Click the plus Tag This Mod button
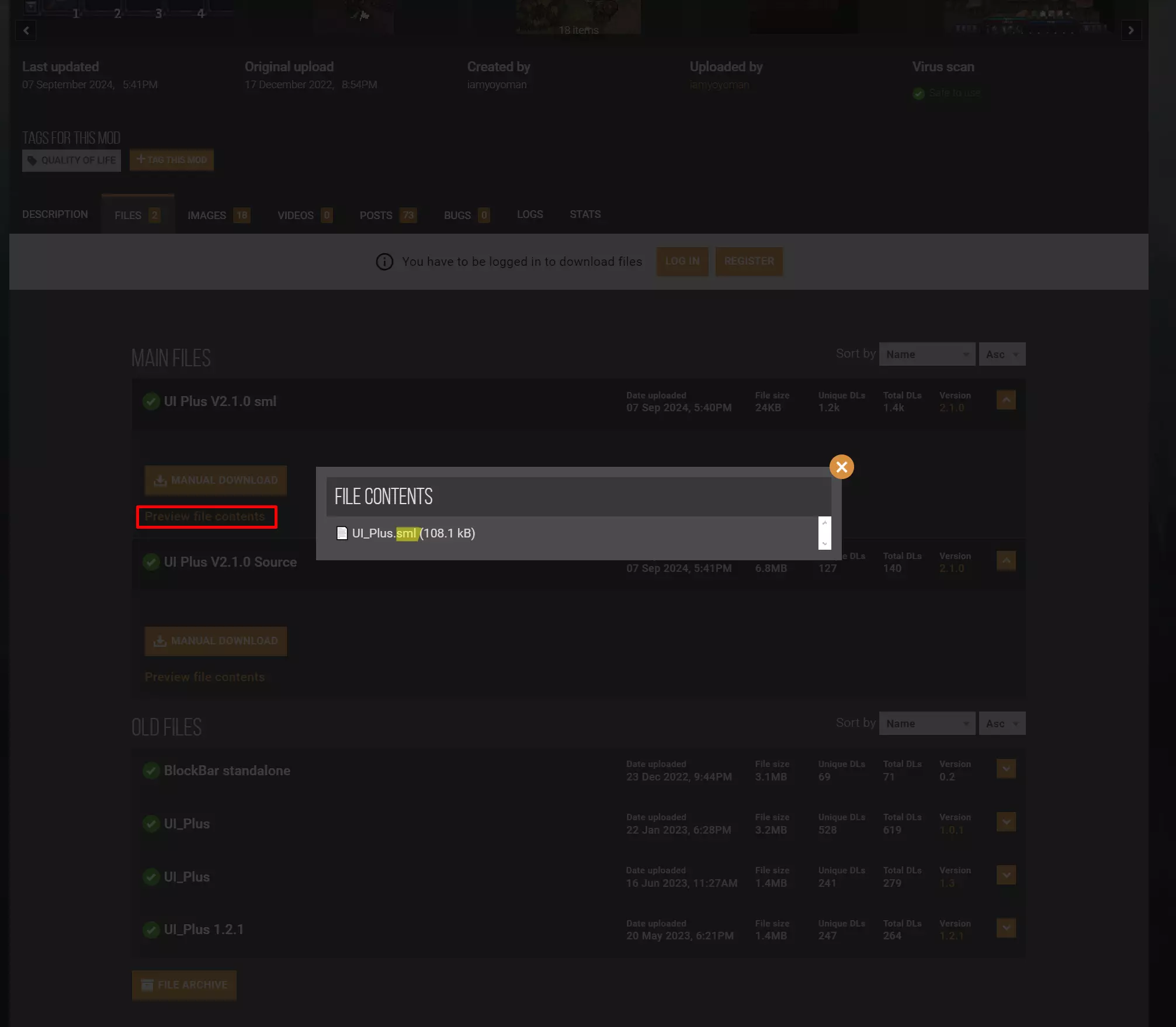The width and height of the screenshot is (1176, 1027). 171,159
